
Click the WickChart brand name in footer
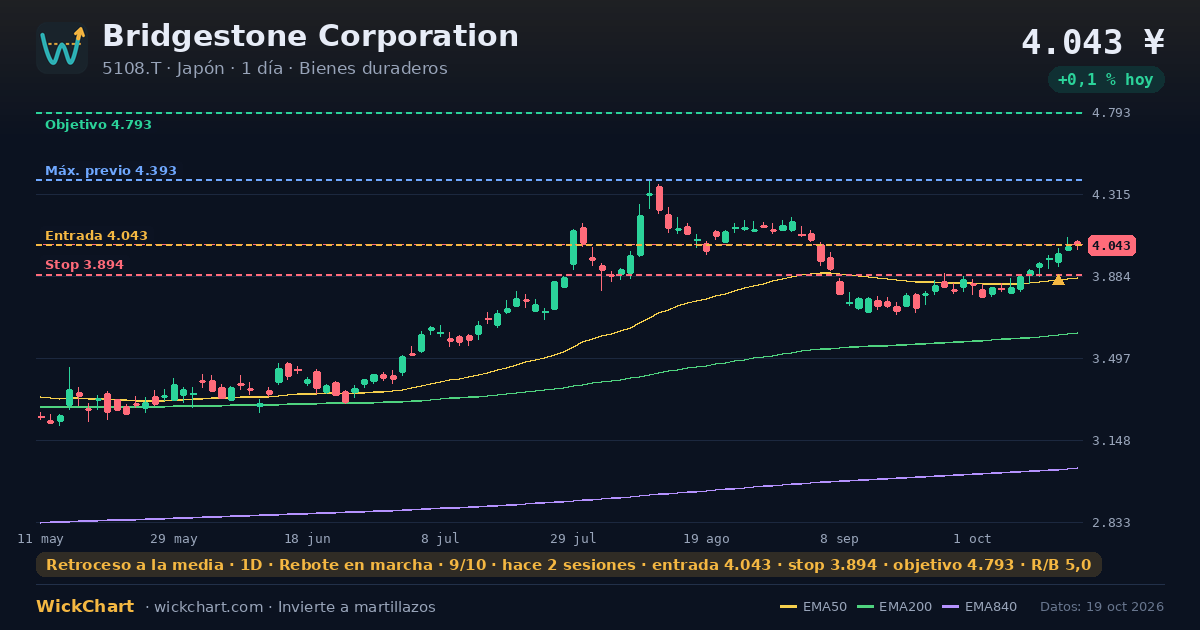click(x=85, y=607)
